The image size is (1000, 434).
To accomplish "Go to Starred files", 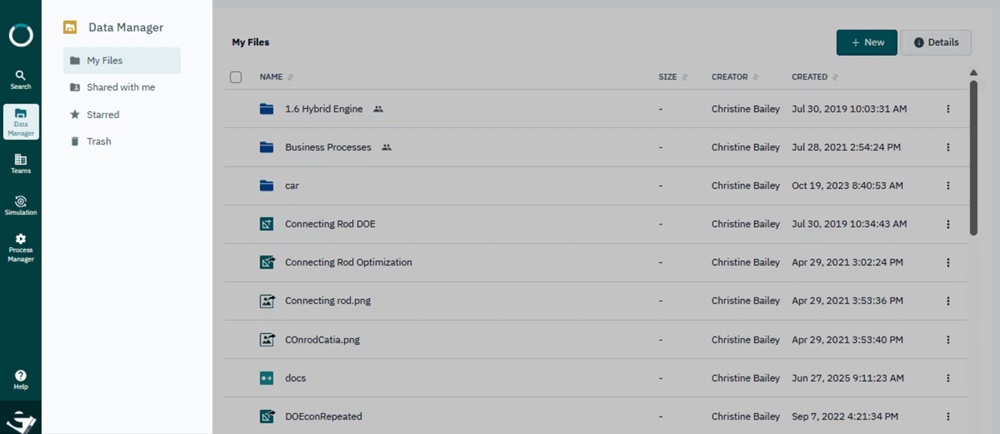I will click(103, 115).
